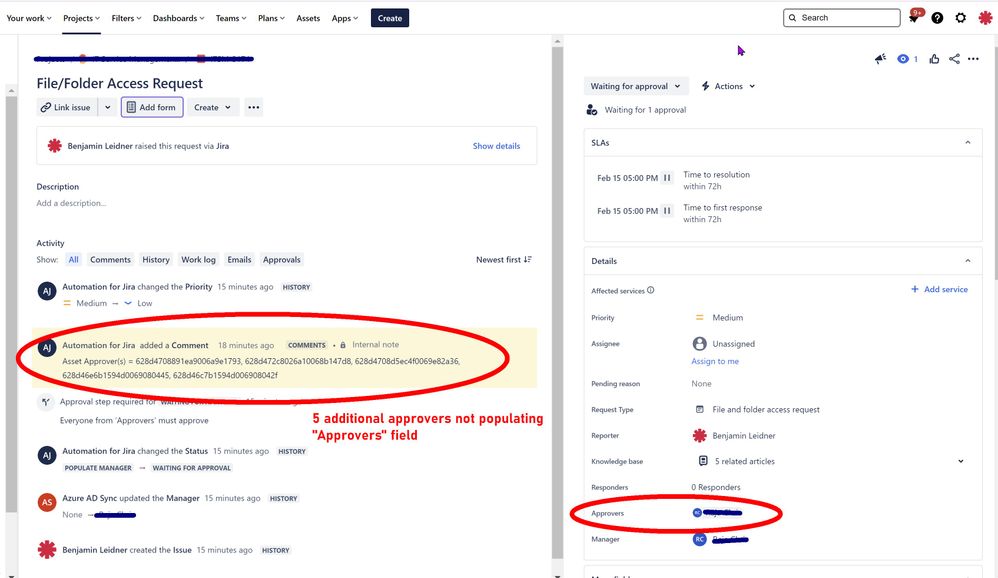Click the three-dot menu beside Create button
Viewport: 998px width, 578px height.
click(x=253, y=107)
